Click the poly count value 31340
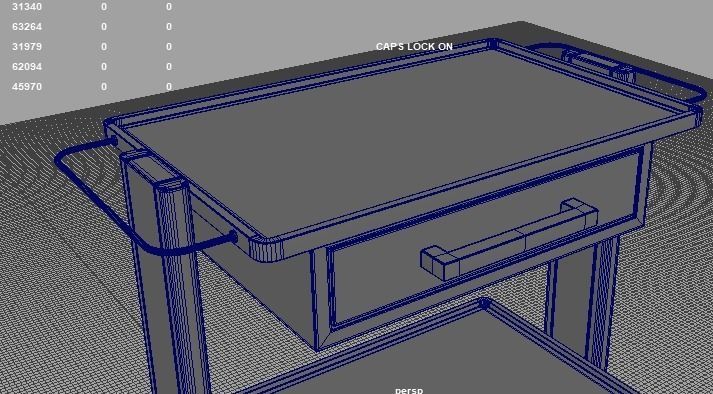Screen dimensions: 713x394 tap(27, 7)
